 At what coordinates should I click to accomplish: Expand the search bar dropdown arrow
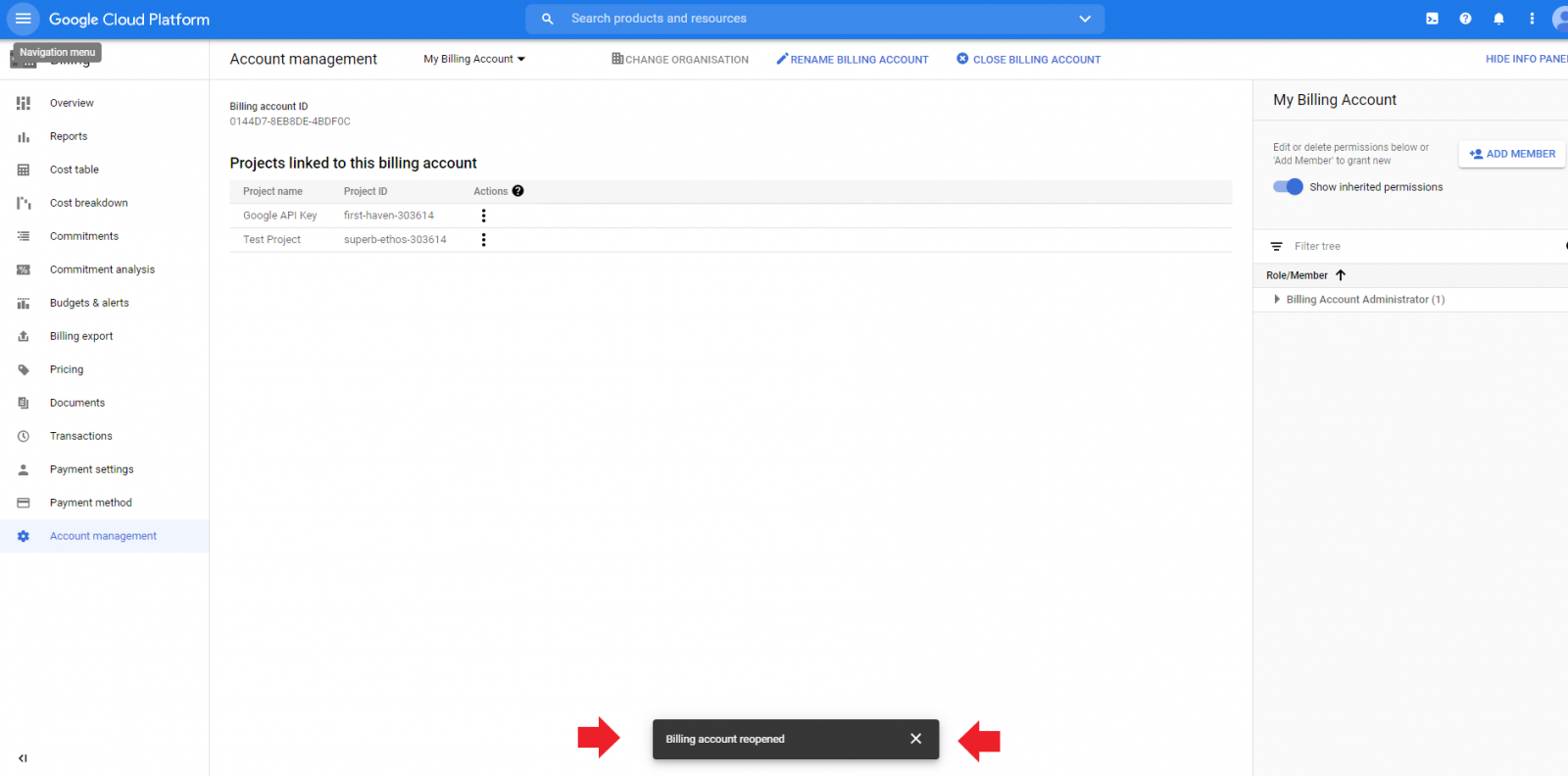(x=1085, y=19)
